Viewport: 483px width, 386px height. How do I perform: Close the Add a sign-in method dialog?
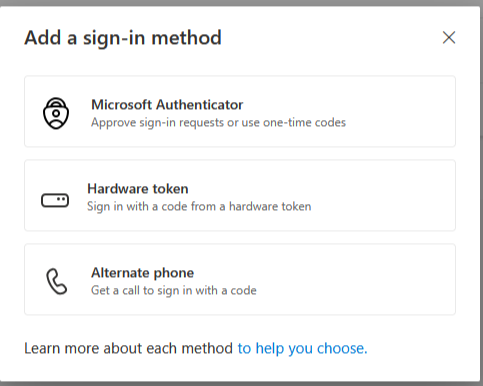tap(449, 37)
